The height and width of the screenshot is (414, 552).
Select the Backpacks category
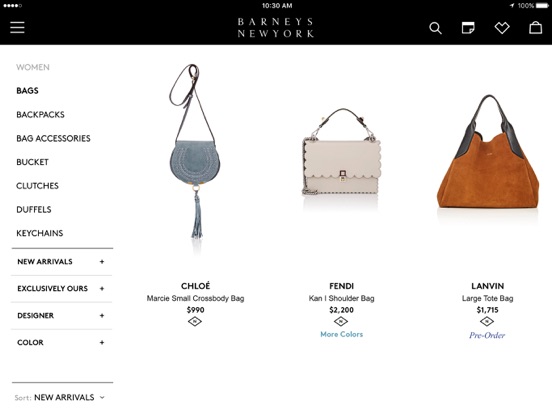[x=40, y=115]
